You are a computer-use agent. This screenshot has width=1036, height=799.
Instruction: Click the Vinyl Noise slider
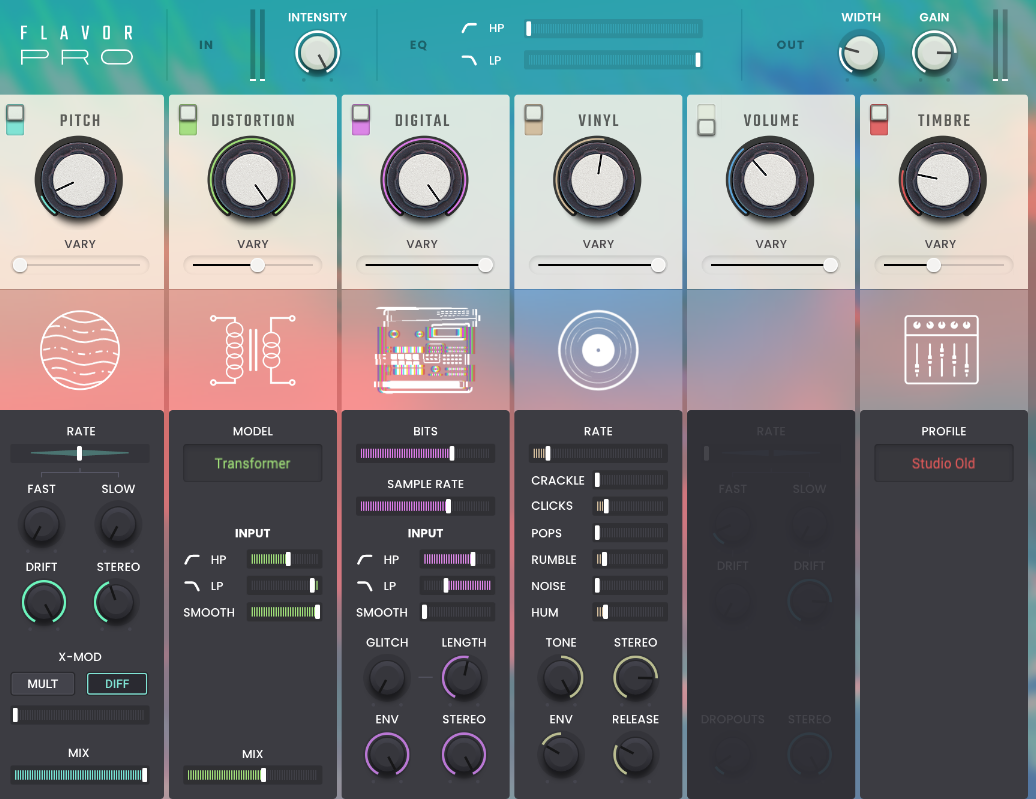click(631, 586)
